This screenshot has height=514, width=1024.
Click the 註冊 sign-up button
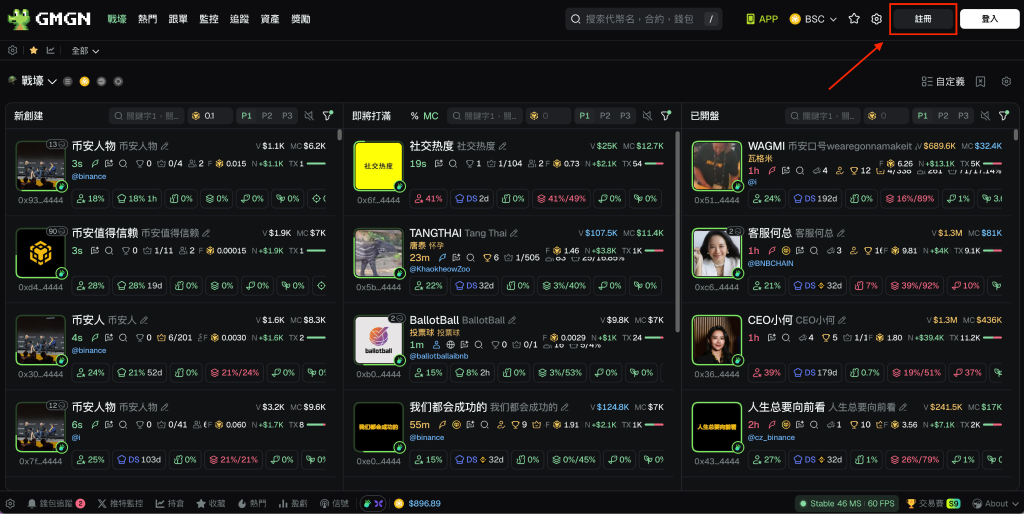coord(922,19)
